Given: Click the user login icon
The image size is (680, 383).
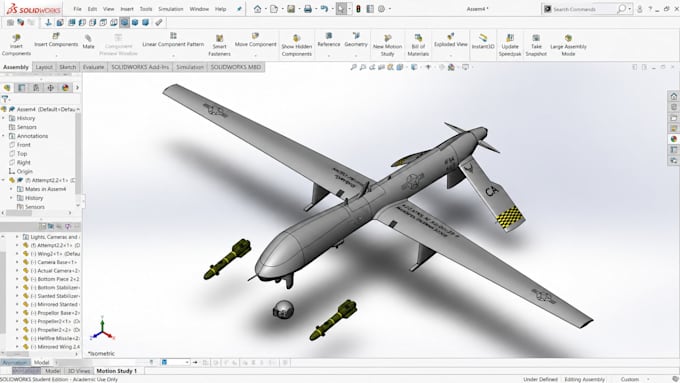Looking at the screenshot, I should tap(639, 9).
